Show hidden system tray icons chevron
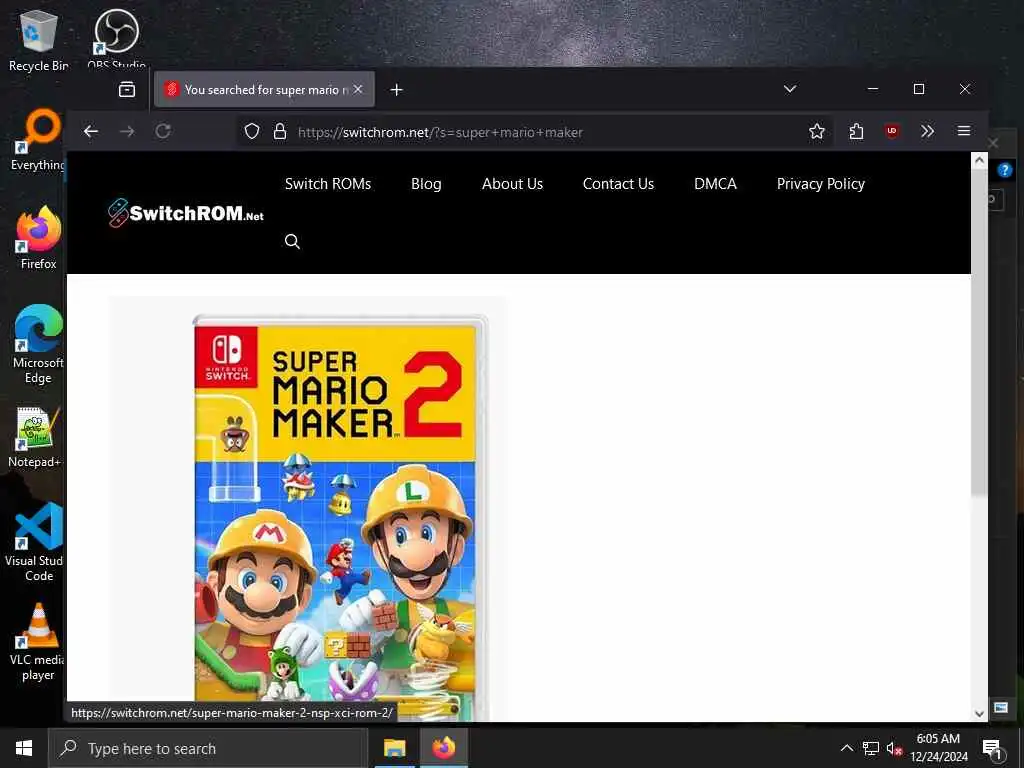Image resolution: width=1024 pixels, height=768 pixels. tap(846, 748)
